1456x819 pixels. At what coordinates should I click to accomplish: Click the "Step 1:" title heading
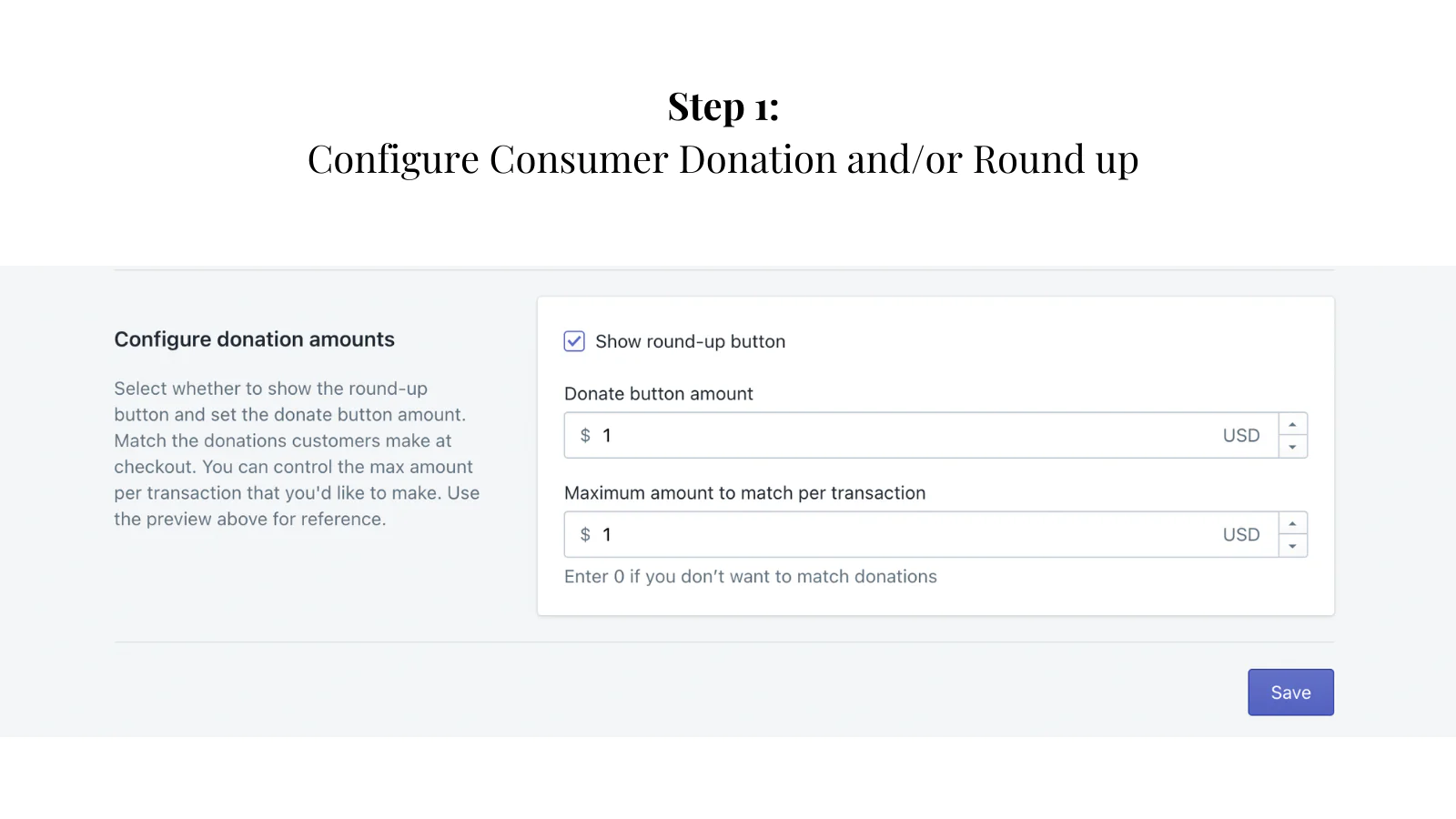click(723, 107)
